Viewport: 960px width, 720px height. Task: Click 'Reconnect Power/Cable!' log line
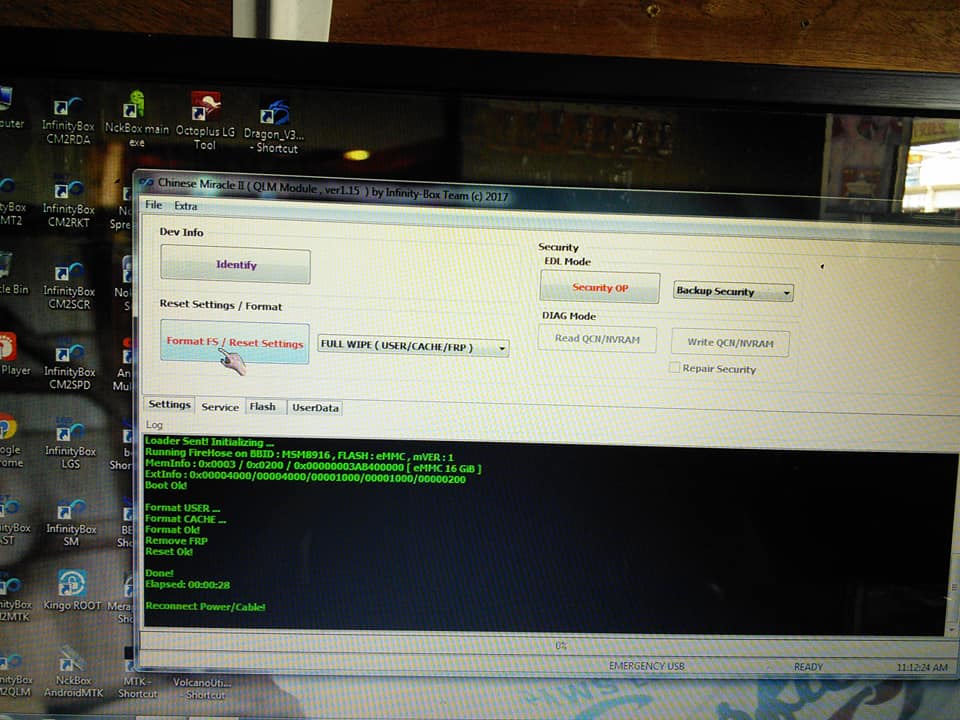click(x=205, y=607)
